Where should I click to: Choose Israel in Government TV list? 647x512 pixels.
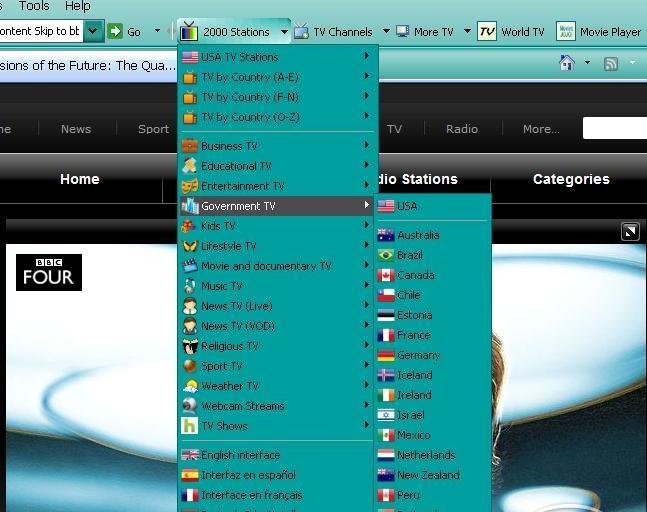tap(433, 415)
